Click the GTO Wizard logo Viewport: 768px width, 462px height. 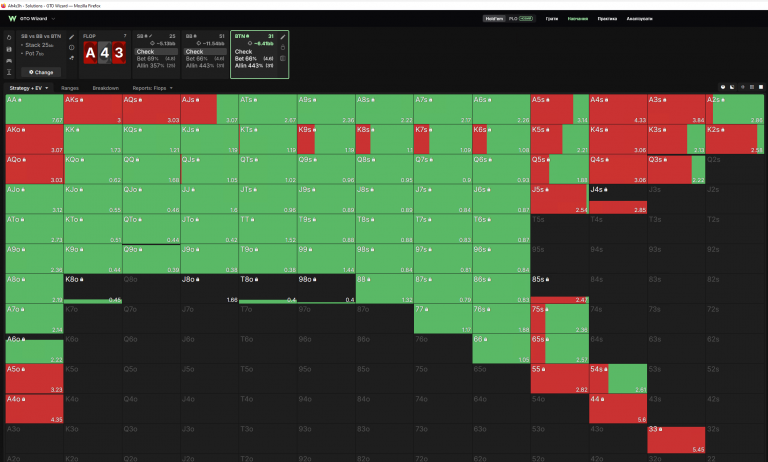pos(12,19)
